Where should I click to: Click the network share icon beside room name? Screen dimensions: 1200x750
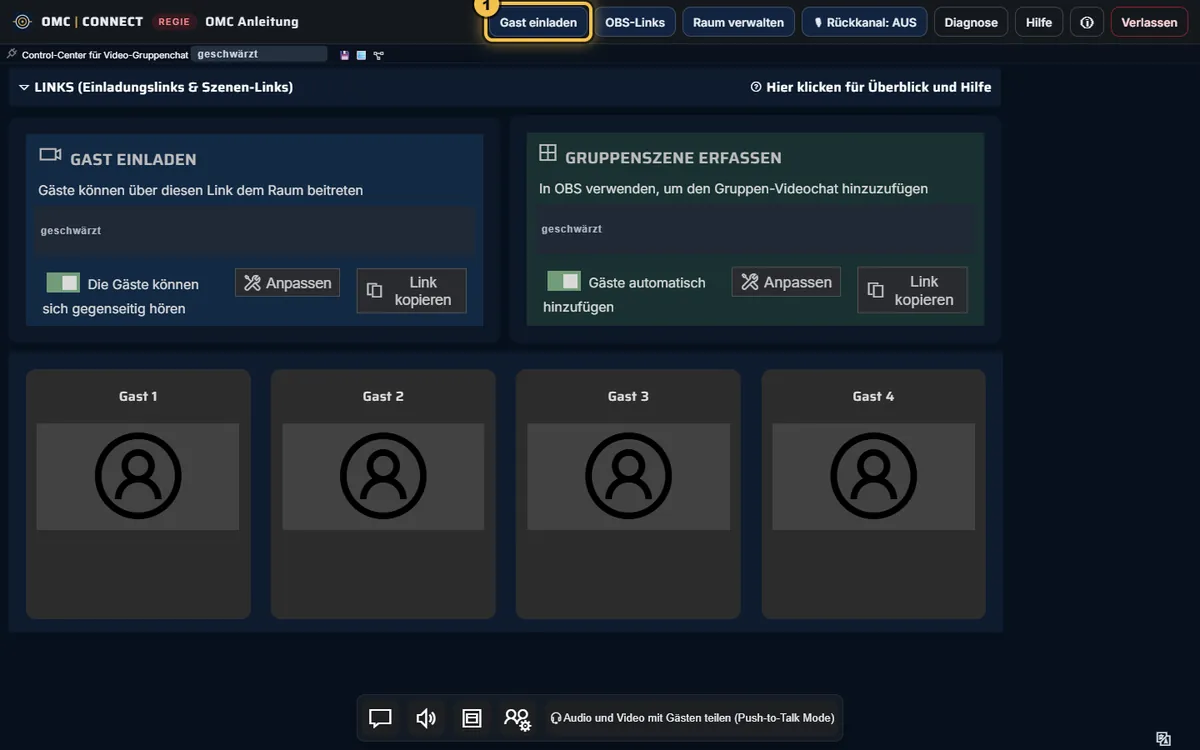pyautogui.click(x=378, y=55)
